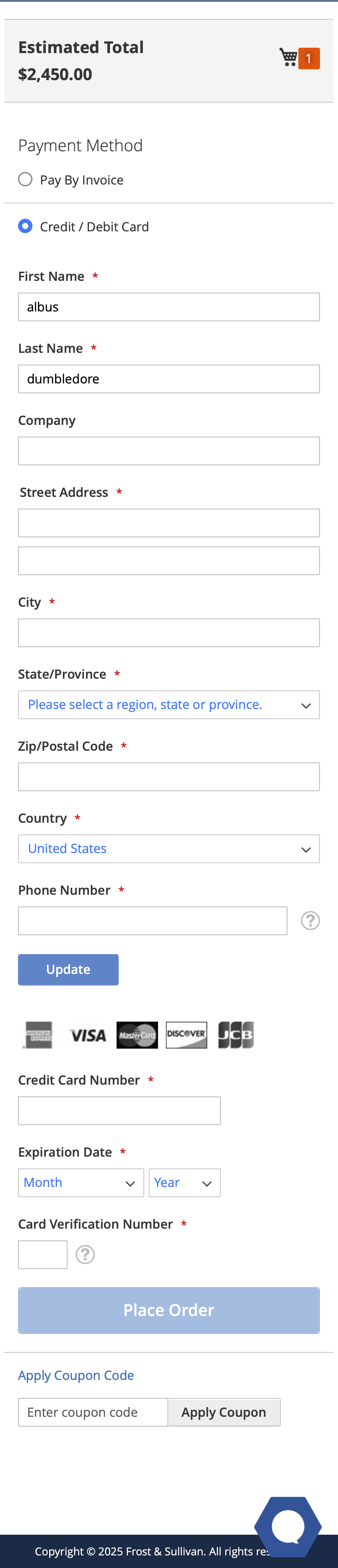Open the chat widget bubble
338x1568 pixels.
[x=288, y=1526]
